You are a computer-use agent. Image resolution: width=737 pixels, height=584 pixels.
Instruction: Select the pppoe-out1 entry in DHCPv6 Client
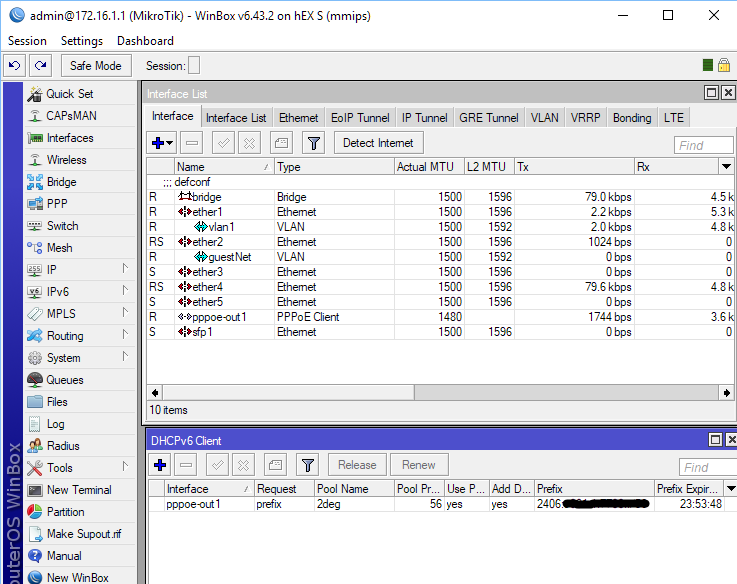[x=443, y=504]
